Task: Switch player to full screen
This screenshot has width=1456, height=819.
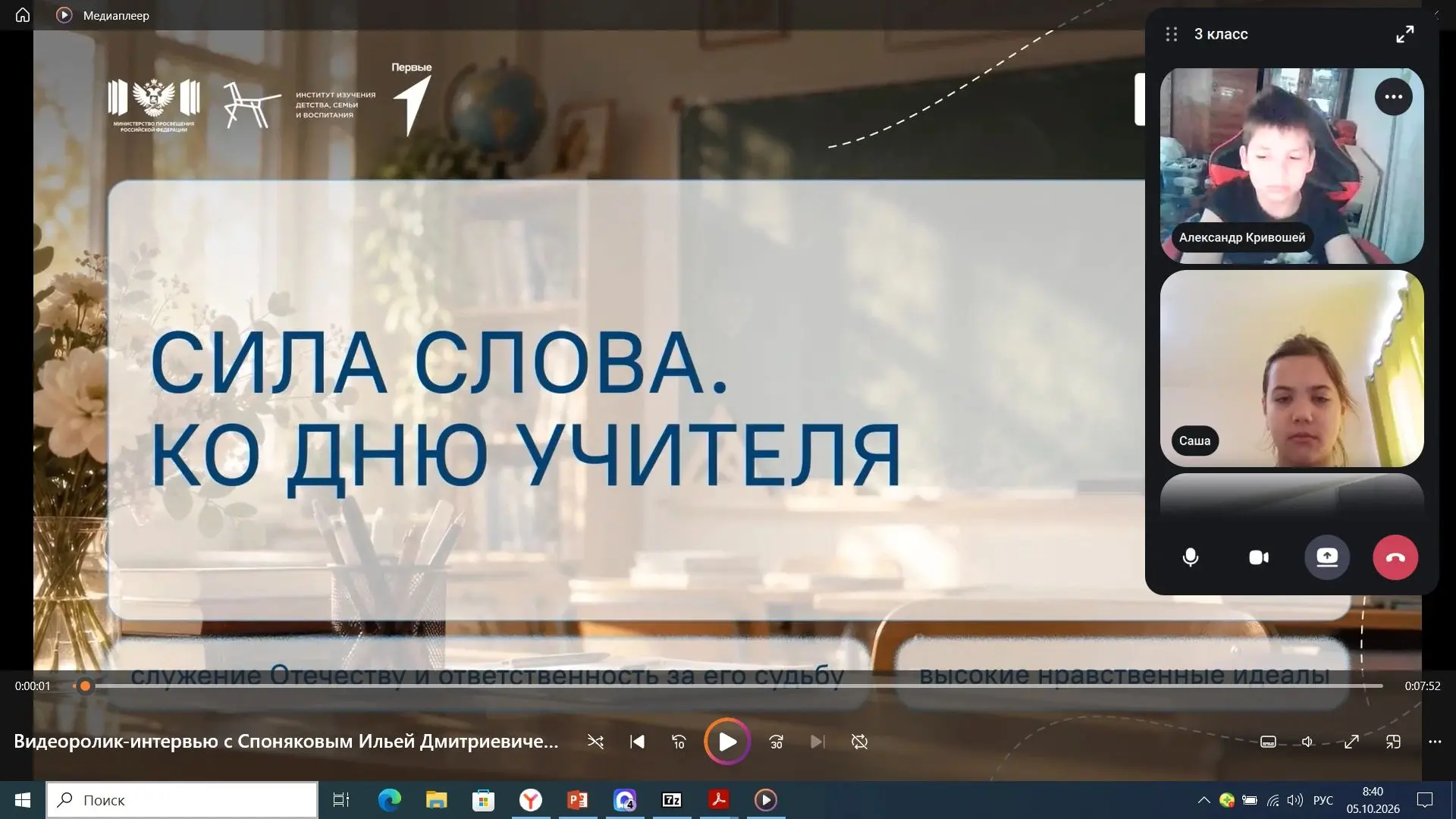Action: pos(1351,742)
